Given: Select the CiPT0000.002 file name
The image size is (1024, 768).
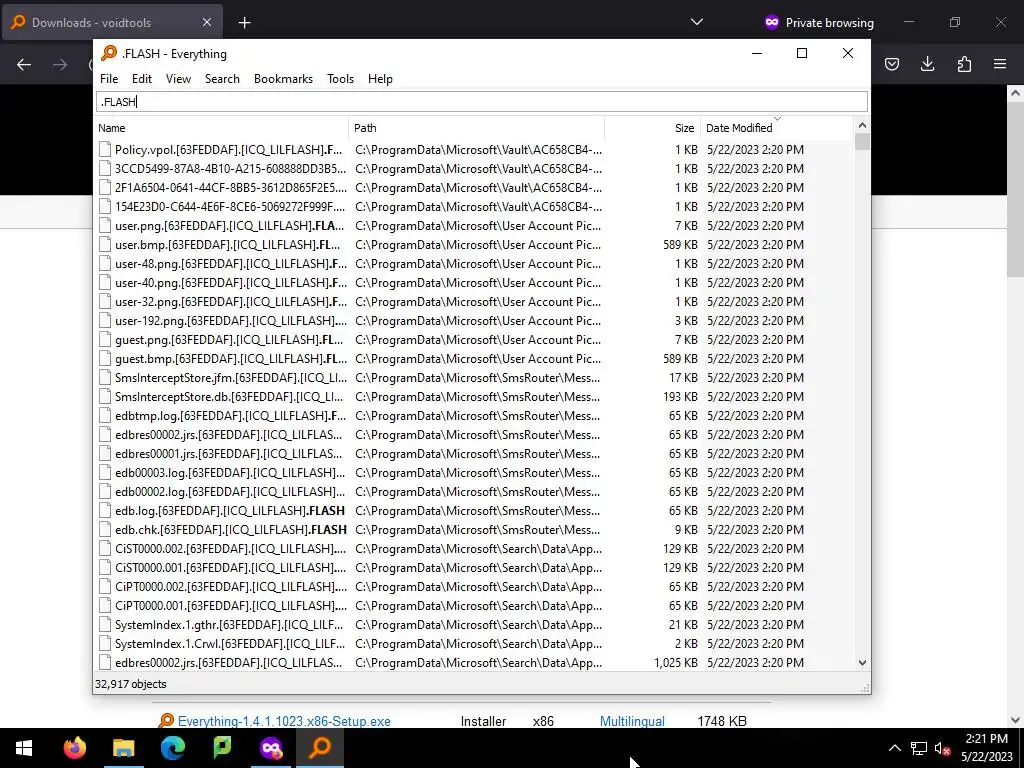Looking at the screenshot, I should pyautogui.click(x=231, y=586).
